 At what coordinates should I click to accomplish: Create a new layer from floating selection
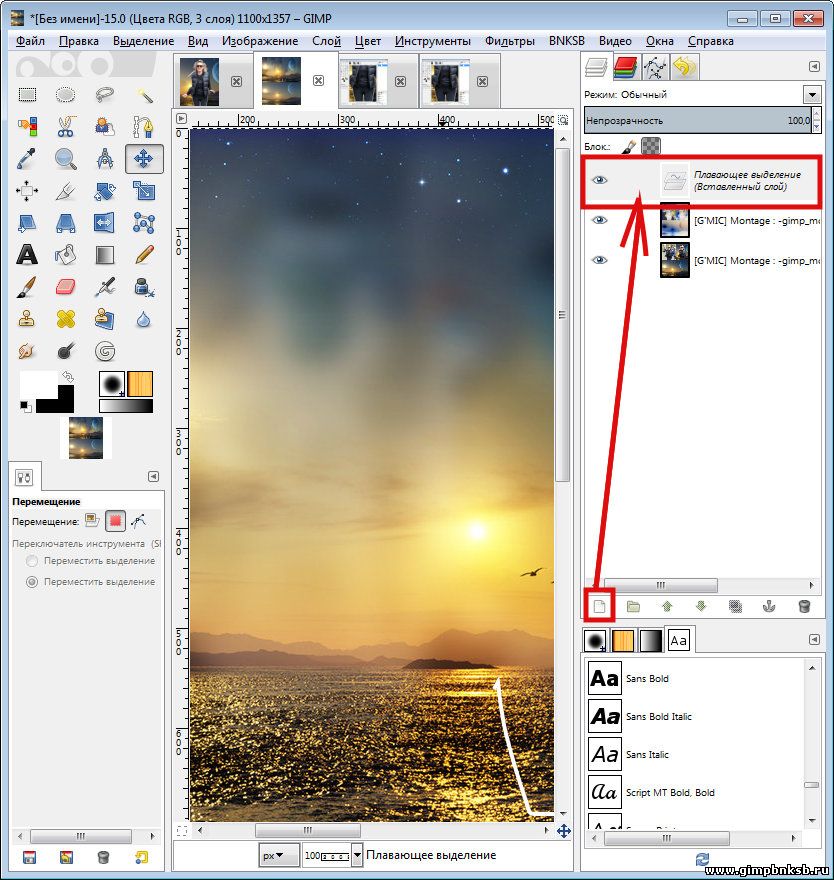599,606
